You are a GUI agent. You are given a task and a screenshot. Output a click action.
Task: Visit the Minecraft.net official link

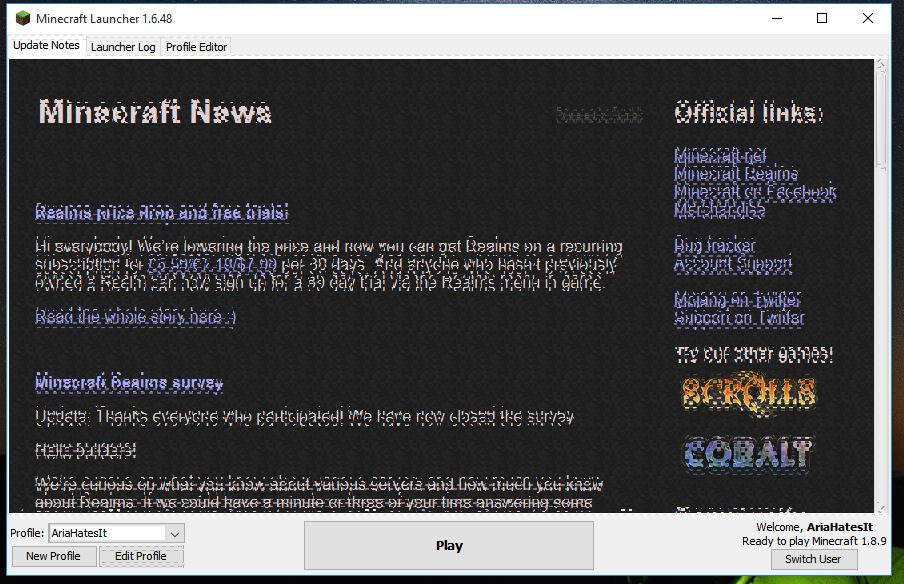pyautogui.click(x=720, y=156)
